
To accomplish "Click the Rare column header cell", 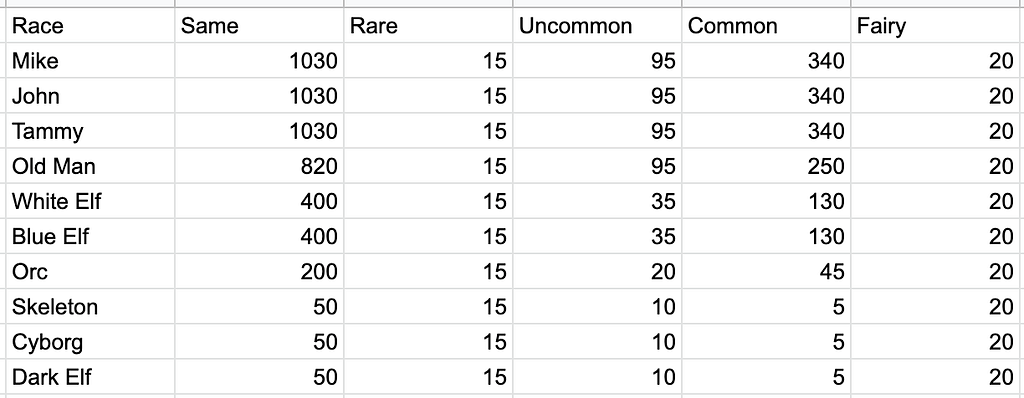I will click(428, 25).
